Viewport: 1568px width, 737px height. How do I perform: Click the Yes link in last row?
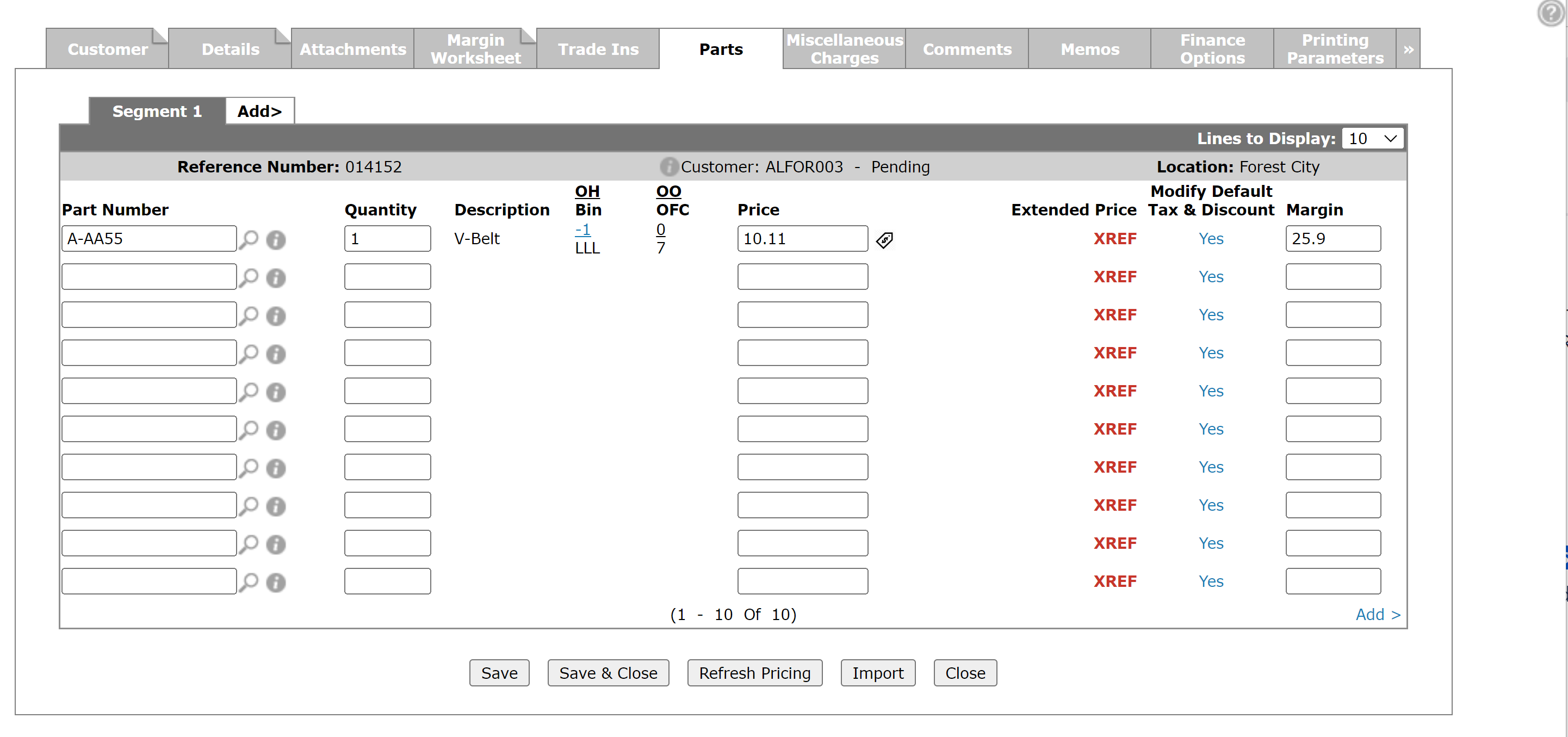coord(1211,581)
